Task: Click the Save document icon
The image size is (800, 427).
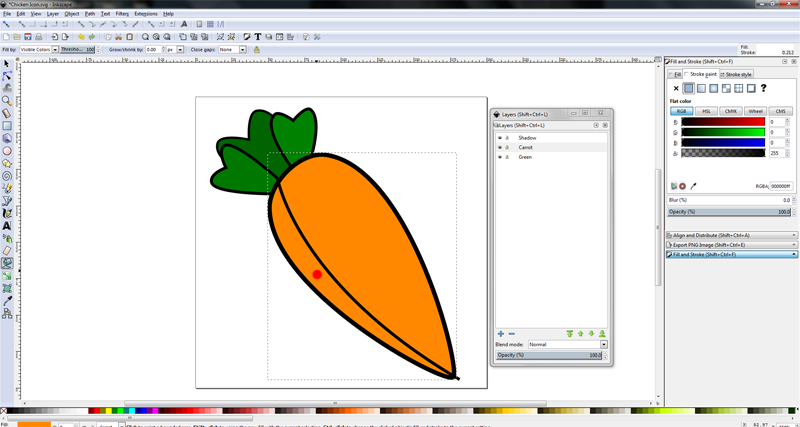Action: coord(28,37)
